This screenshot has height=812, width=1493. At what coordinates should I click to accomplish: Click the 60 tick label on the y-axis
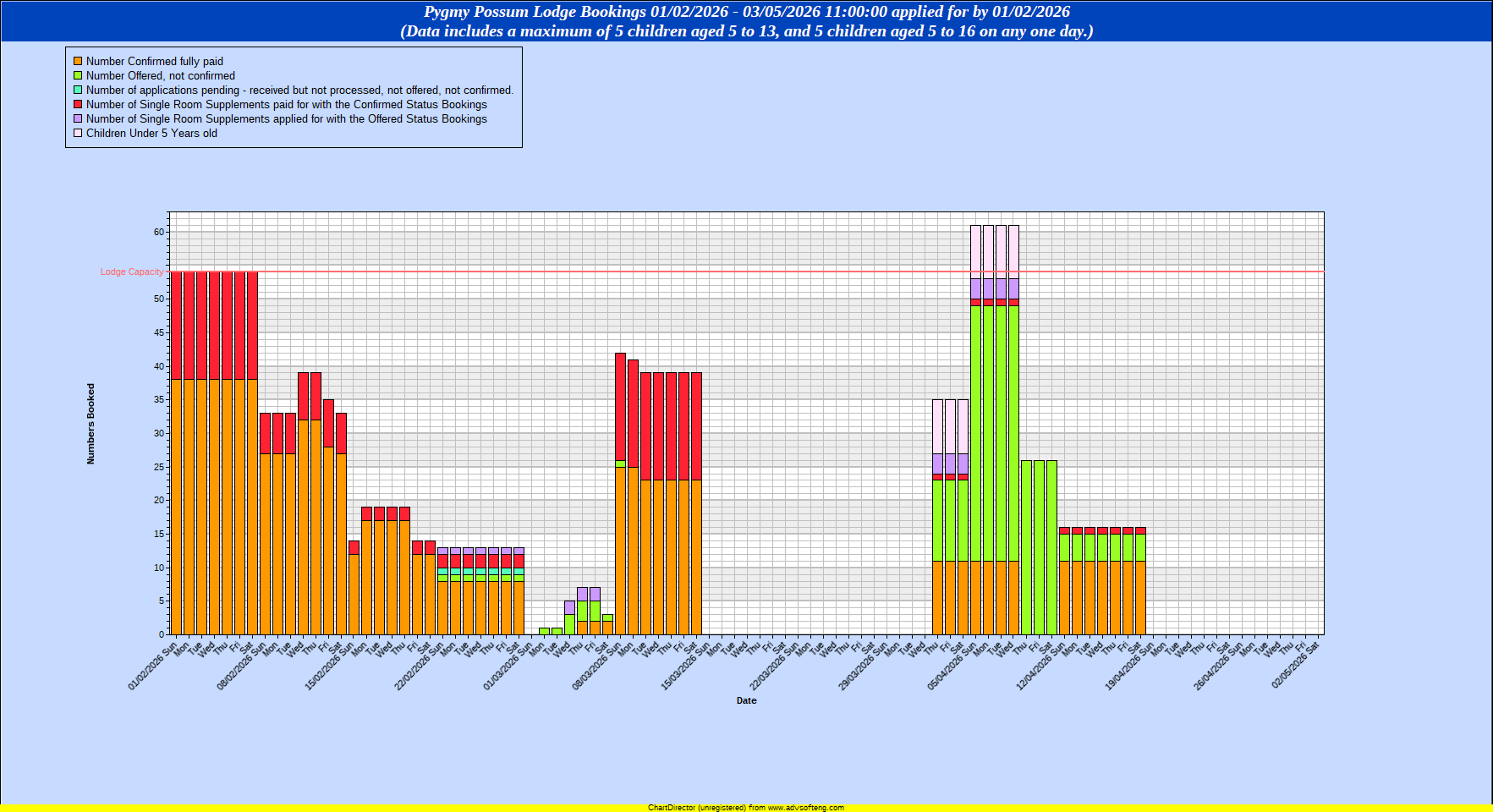(x=159, y=232)
